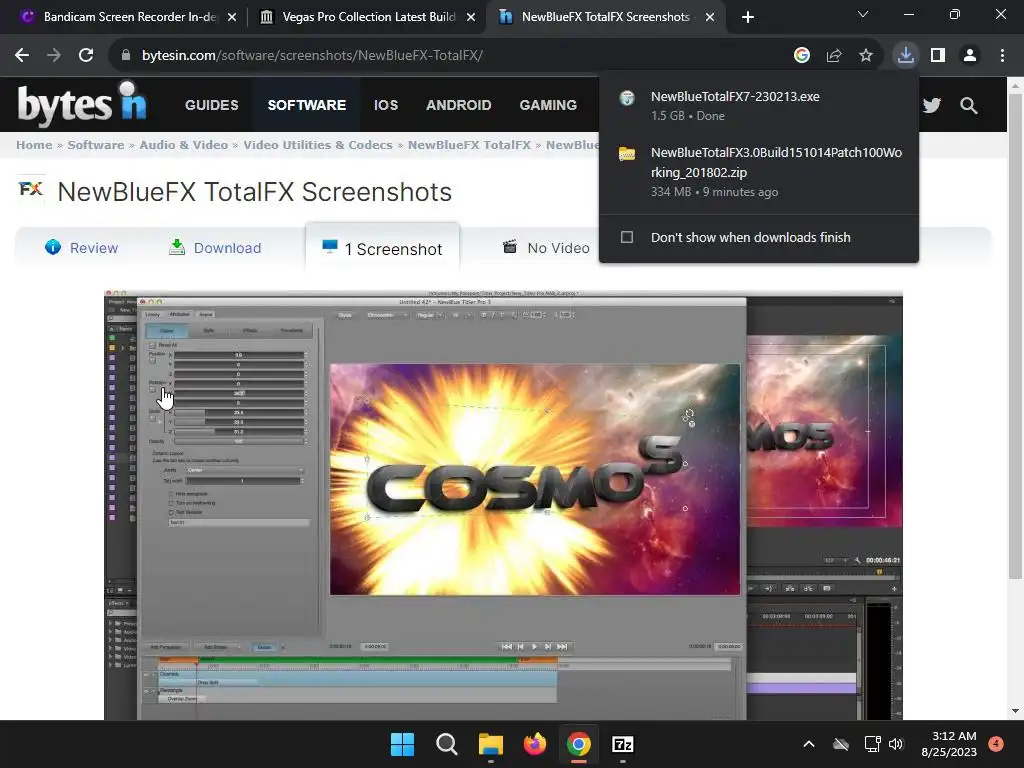
Task: Go back to the previous page
Action: pos(22,56)
